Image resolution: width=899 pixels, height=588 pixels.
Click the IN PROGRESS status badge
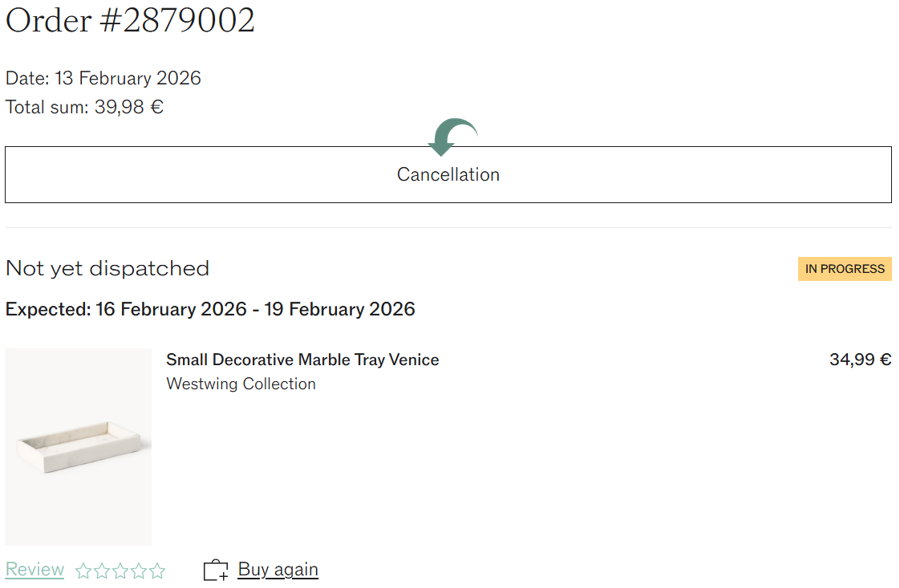pyautogui.click(x=845, y=269)
